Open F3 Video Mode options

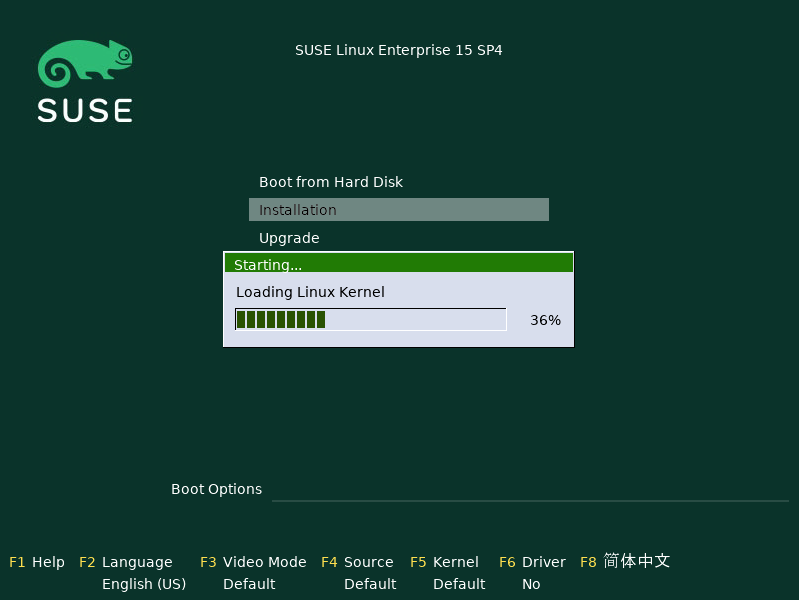253,562
